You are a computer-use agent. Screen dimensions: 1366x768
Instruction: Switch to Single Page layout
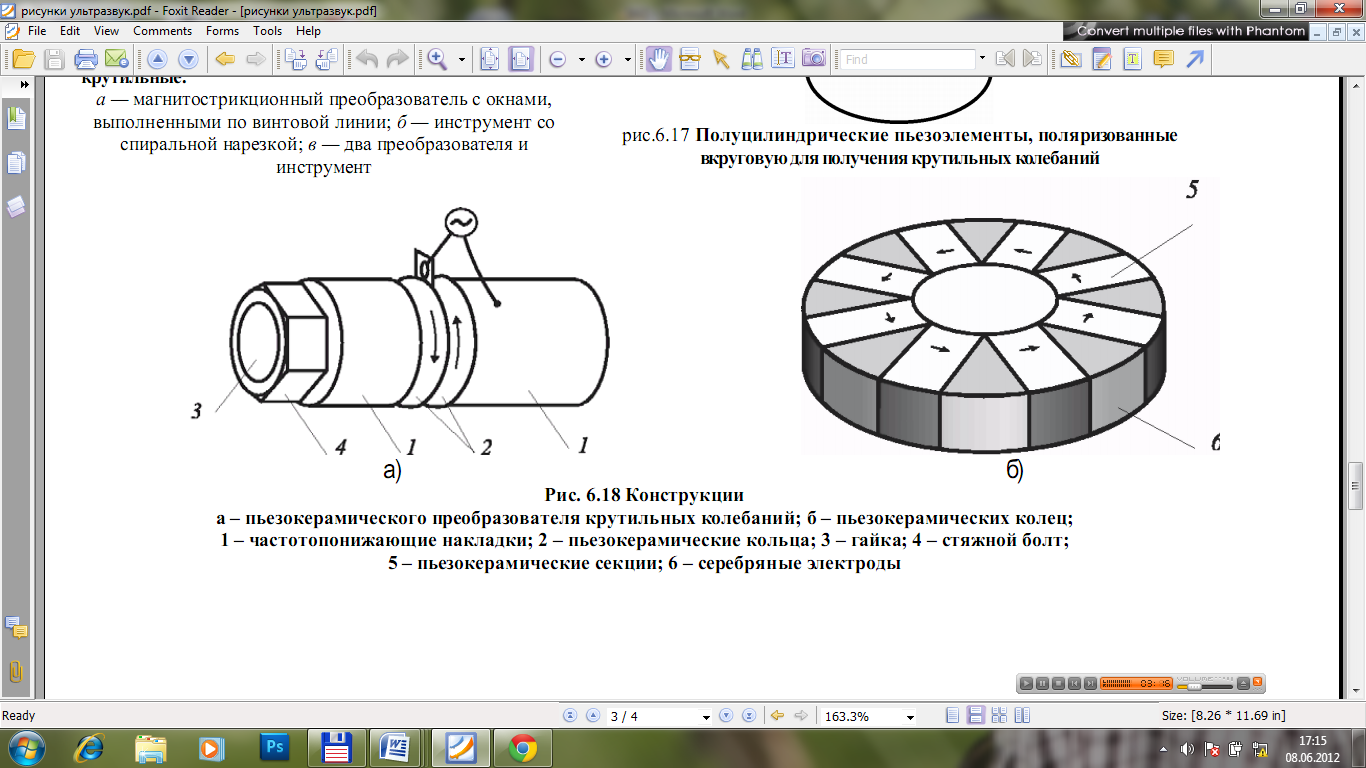[x=952, y=716]
